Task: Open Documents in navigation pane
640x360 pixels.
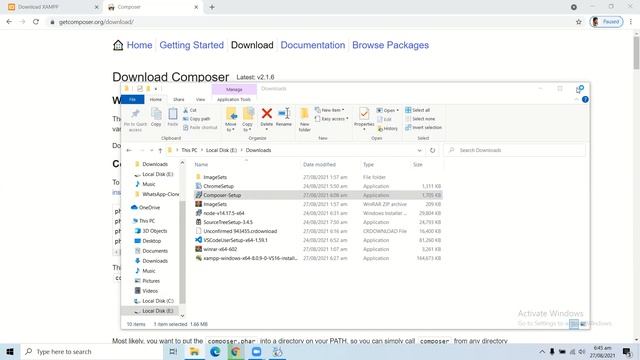Action: tap(151, 251)
